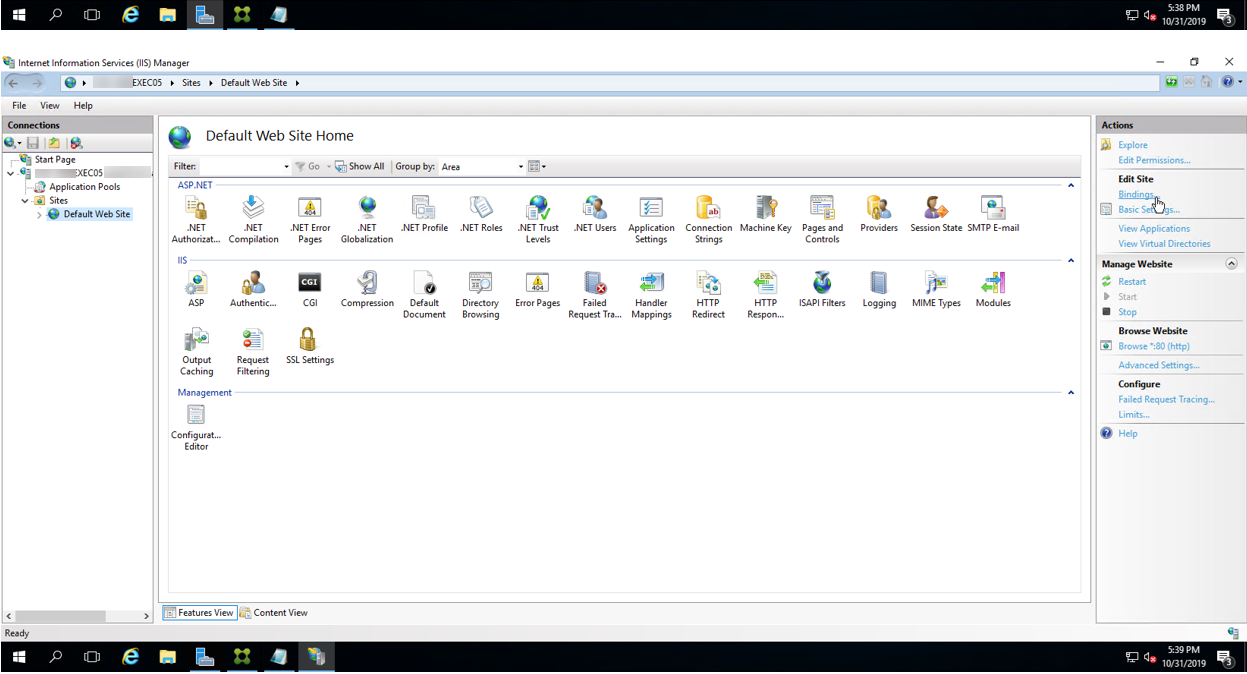Image resolution: width=1247 pixels, height=674 pixels.
Task: Click the Filter input field
Action: coord(240,167)
